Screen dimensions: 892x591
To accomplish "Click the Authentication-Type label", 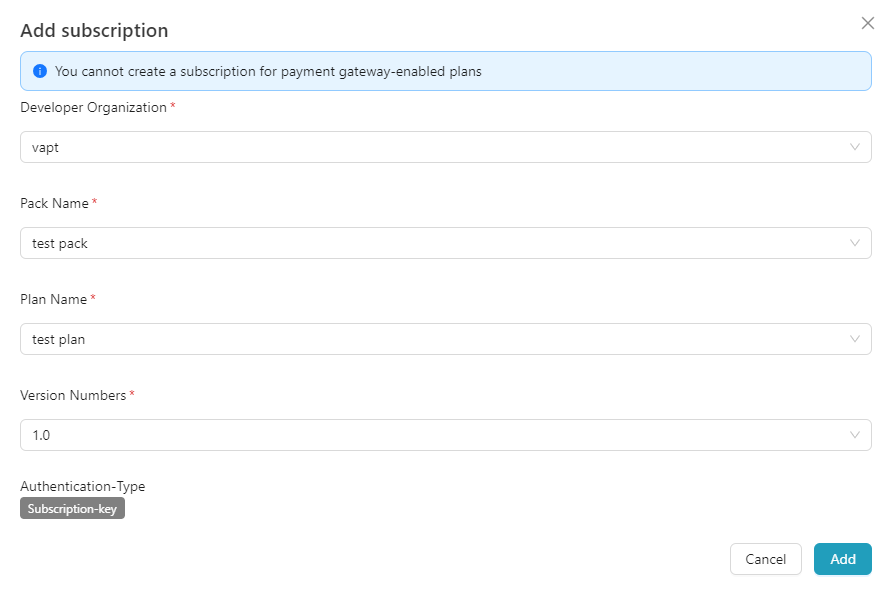I will [82, 486].
